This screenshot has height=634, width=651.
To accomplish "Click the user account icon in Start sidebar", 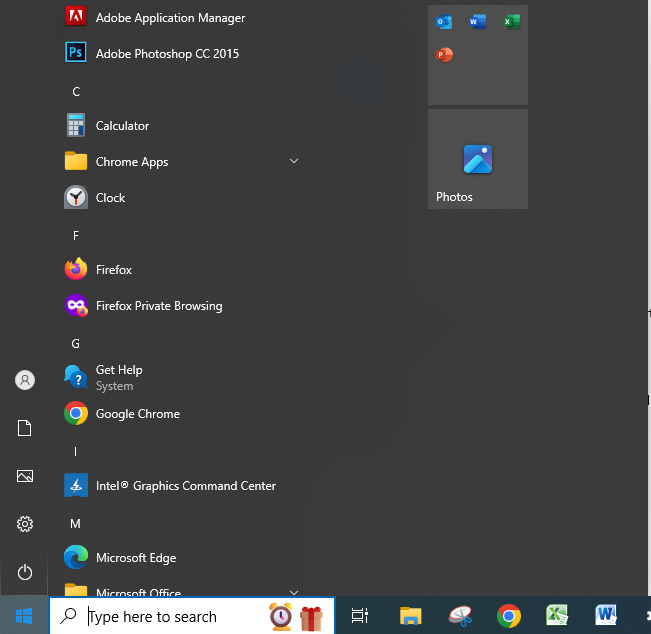I will click(25, 380).
